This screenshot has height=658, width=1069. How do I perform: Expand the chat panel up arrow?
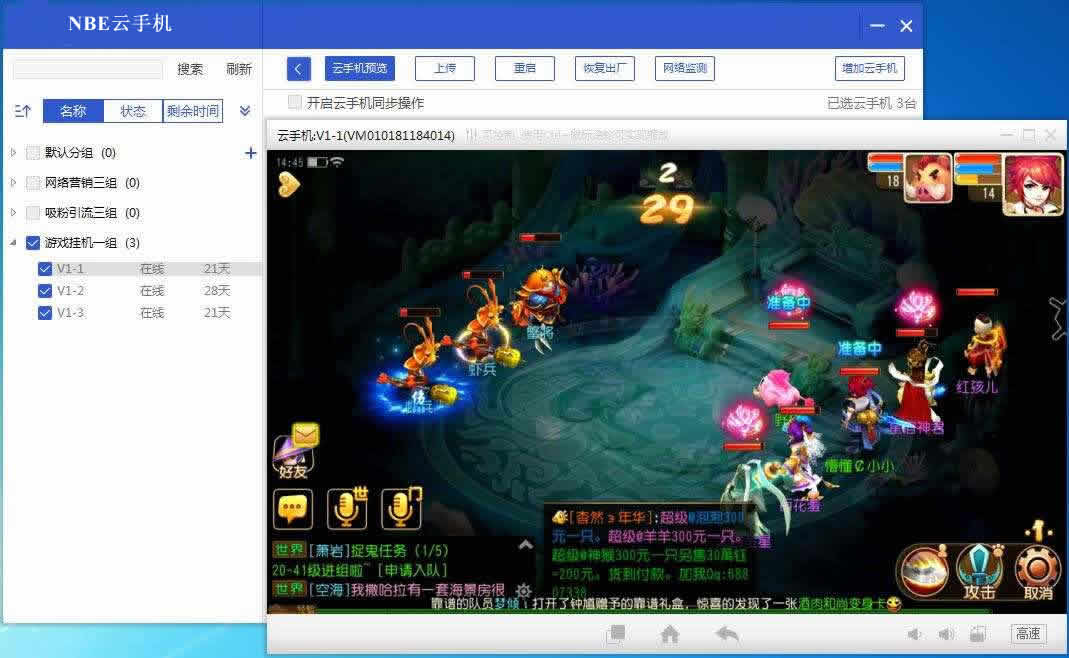pyautogui.click(x=526, y=544)
